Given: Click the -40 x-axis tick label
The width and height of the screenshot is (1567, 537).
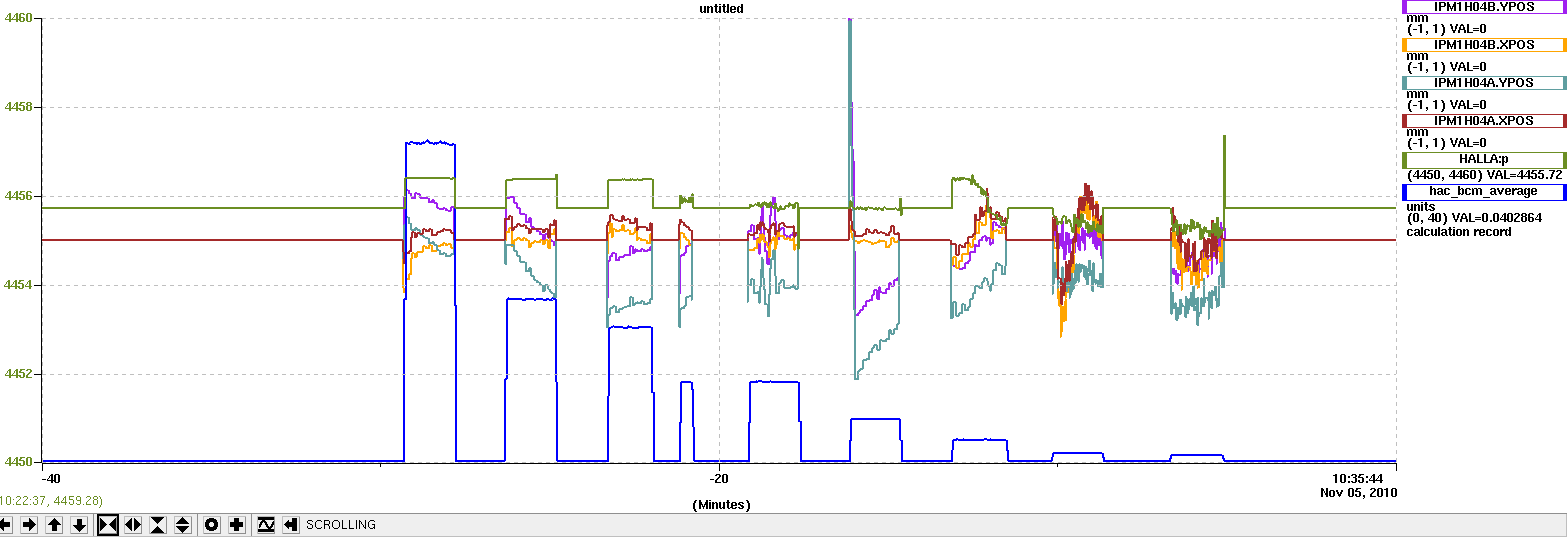Looking at the screenshot, I should click(51, 478).
